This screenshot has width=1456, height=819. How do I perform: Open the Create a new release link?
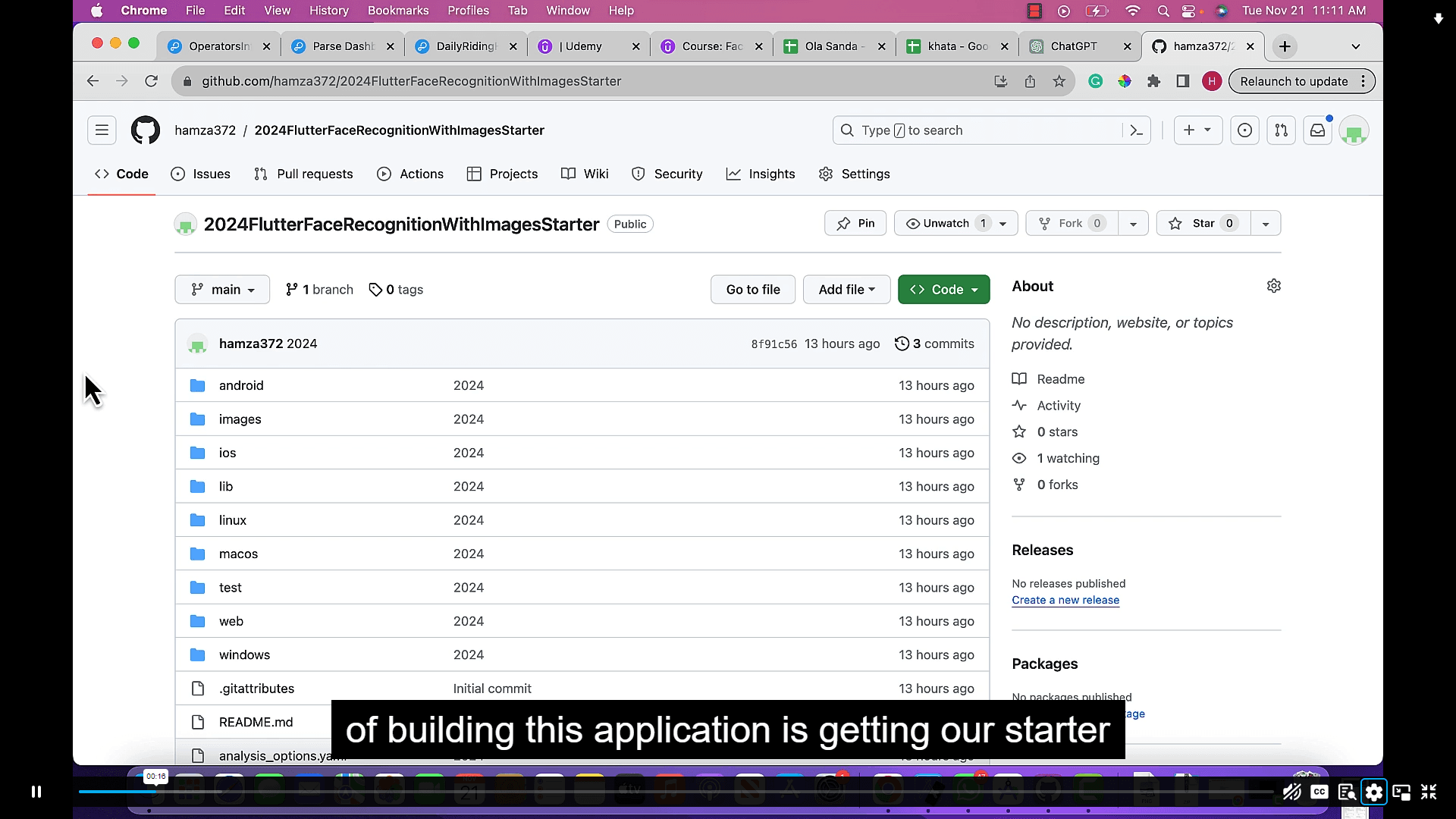click(1065, 600)
